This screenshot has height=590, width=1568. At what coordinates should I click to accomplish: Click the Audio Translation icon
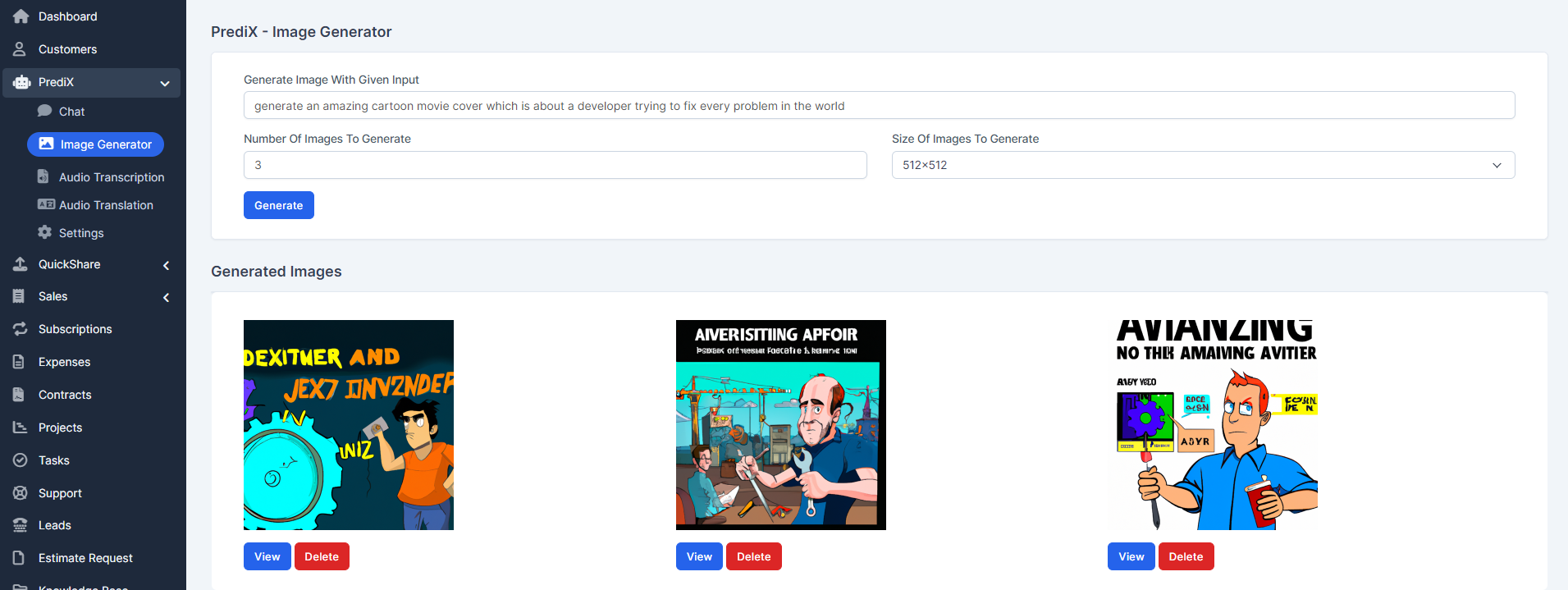click(46, 204)
